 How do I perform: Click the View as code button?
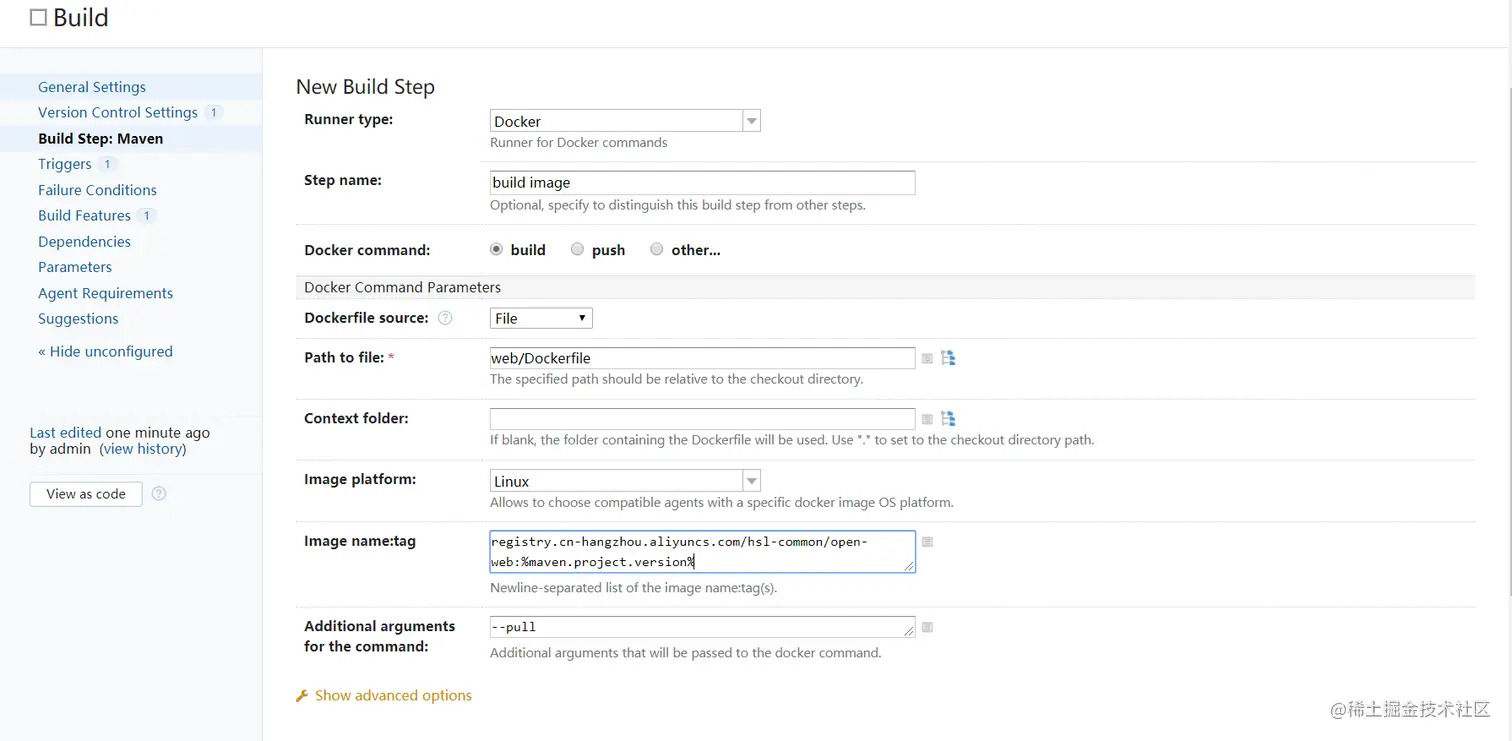point(86,494)
